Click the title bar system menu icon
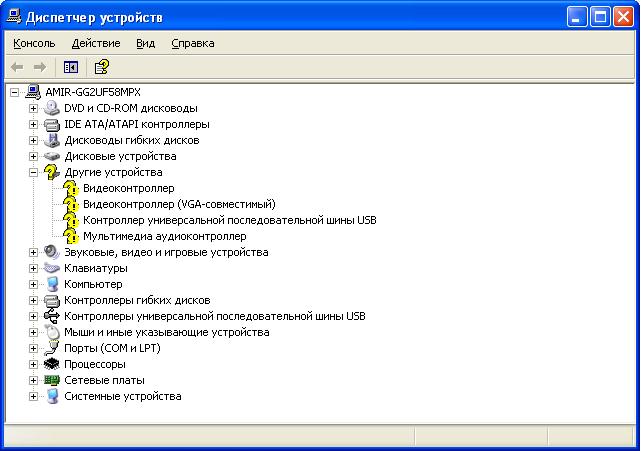 click(14, 16)
